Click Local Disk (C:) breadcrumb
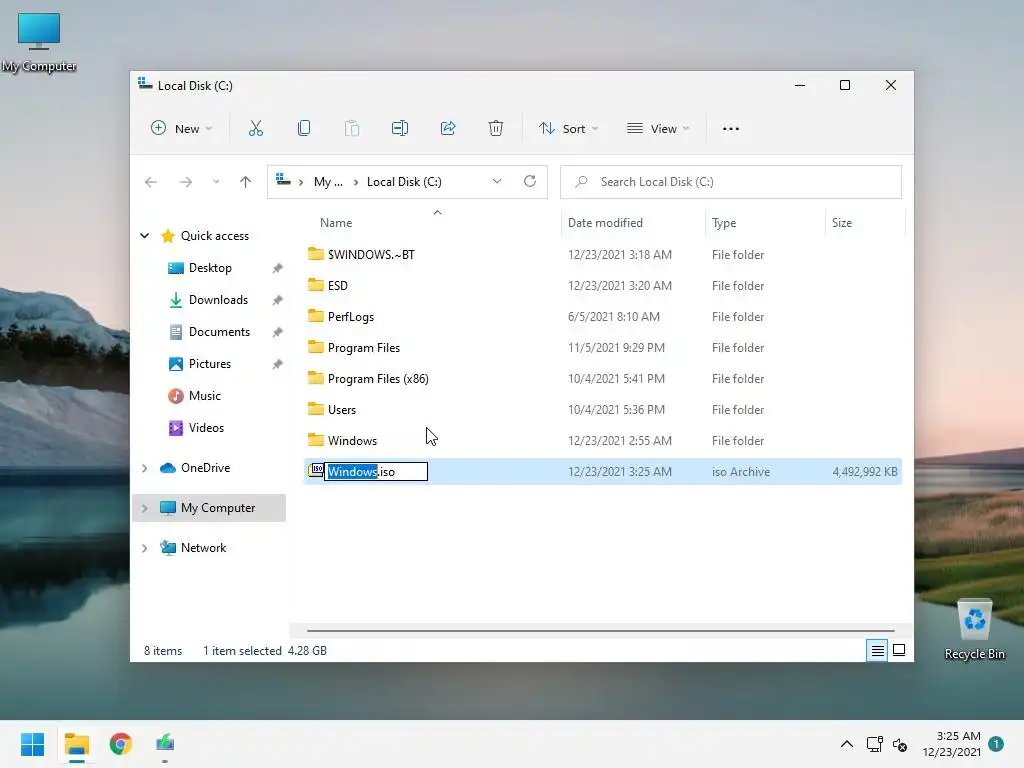This screenshot has height=768, width=1024. [x=404, y=182]
